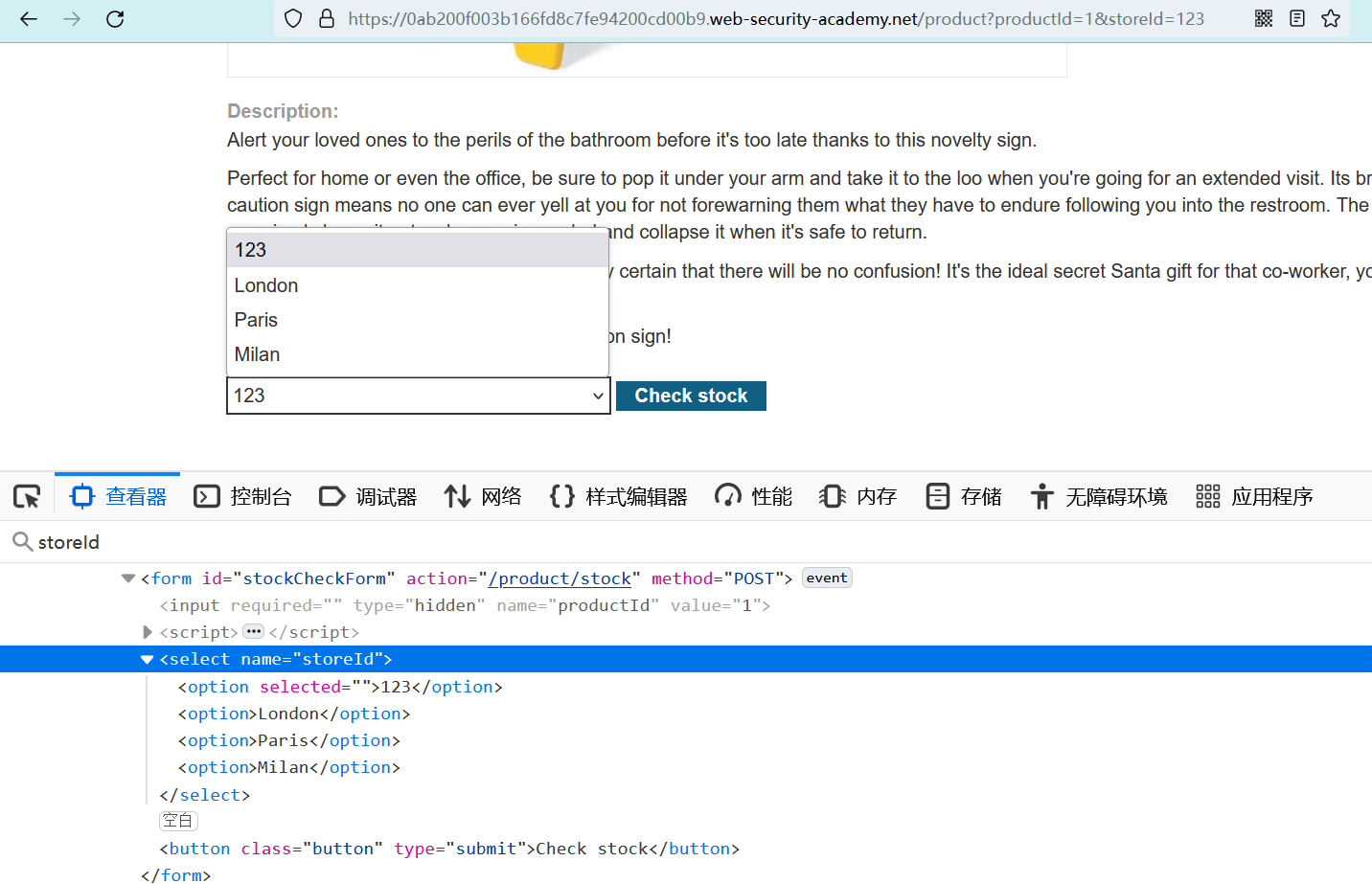Expand the script element node
The height and width of the screenshot is (884, 1372).
pyautogui.click(x=148, y=632)
